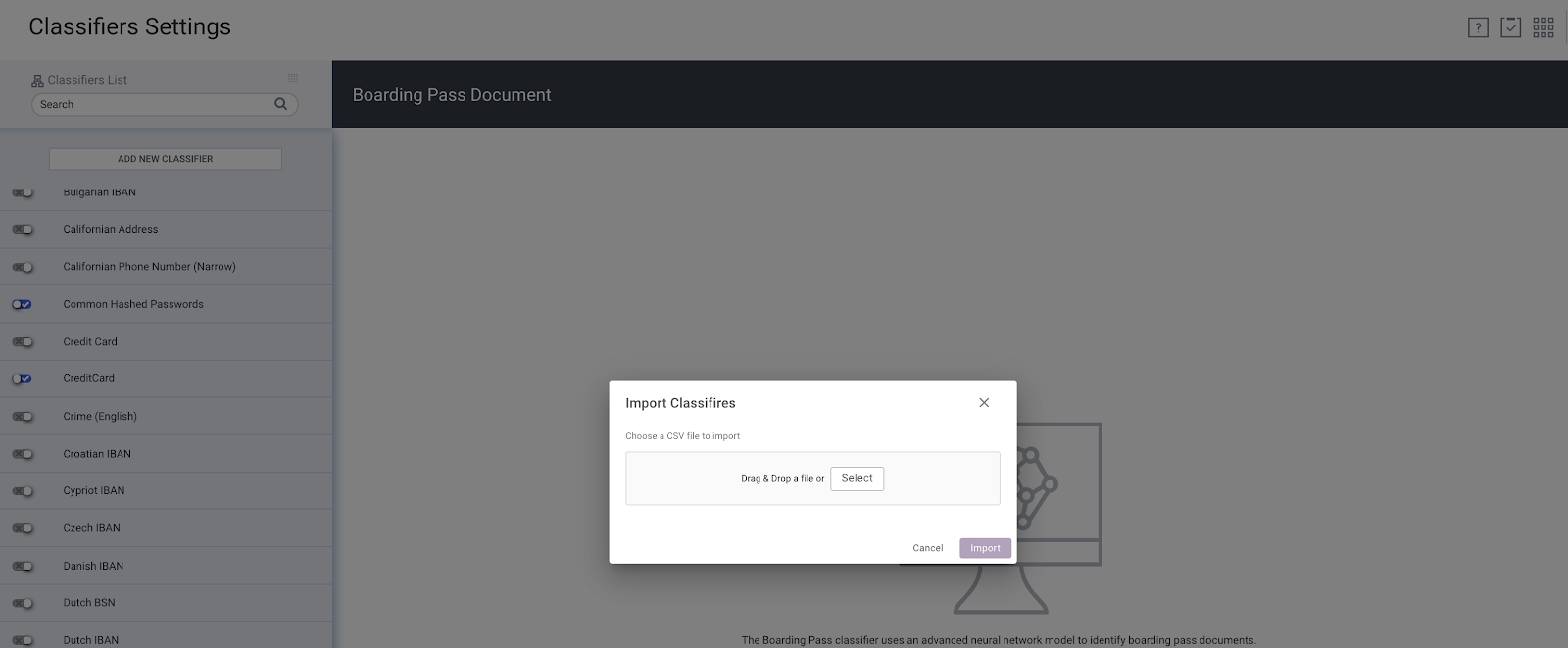Screen dimensions: 1568x648
Task: Click the Drag & Drop file area
Action: 812,478
